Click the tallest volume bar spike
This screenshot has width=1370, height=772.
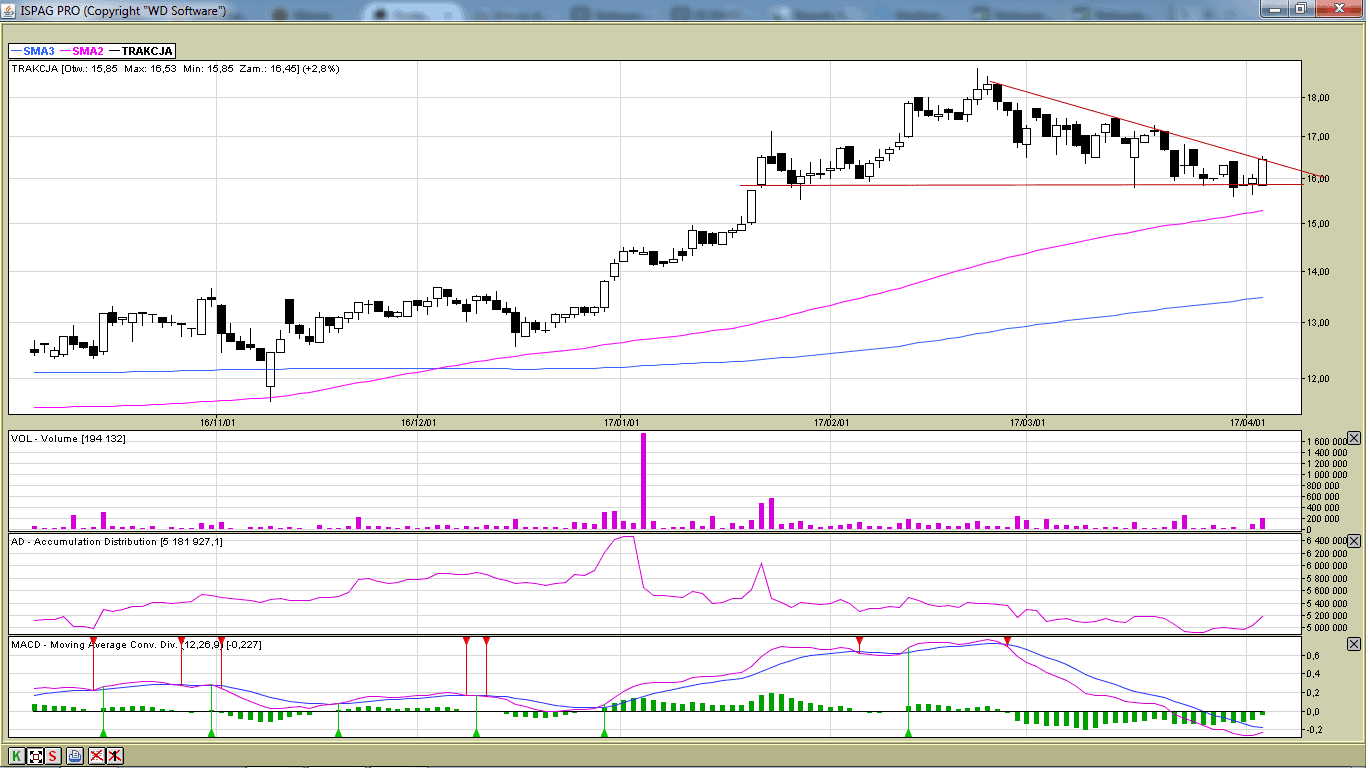tap(643, 480)
